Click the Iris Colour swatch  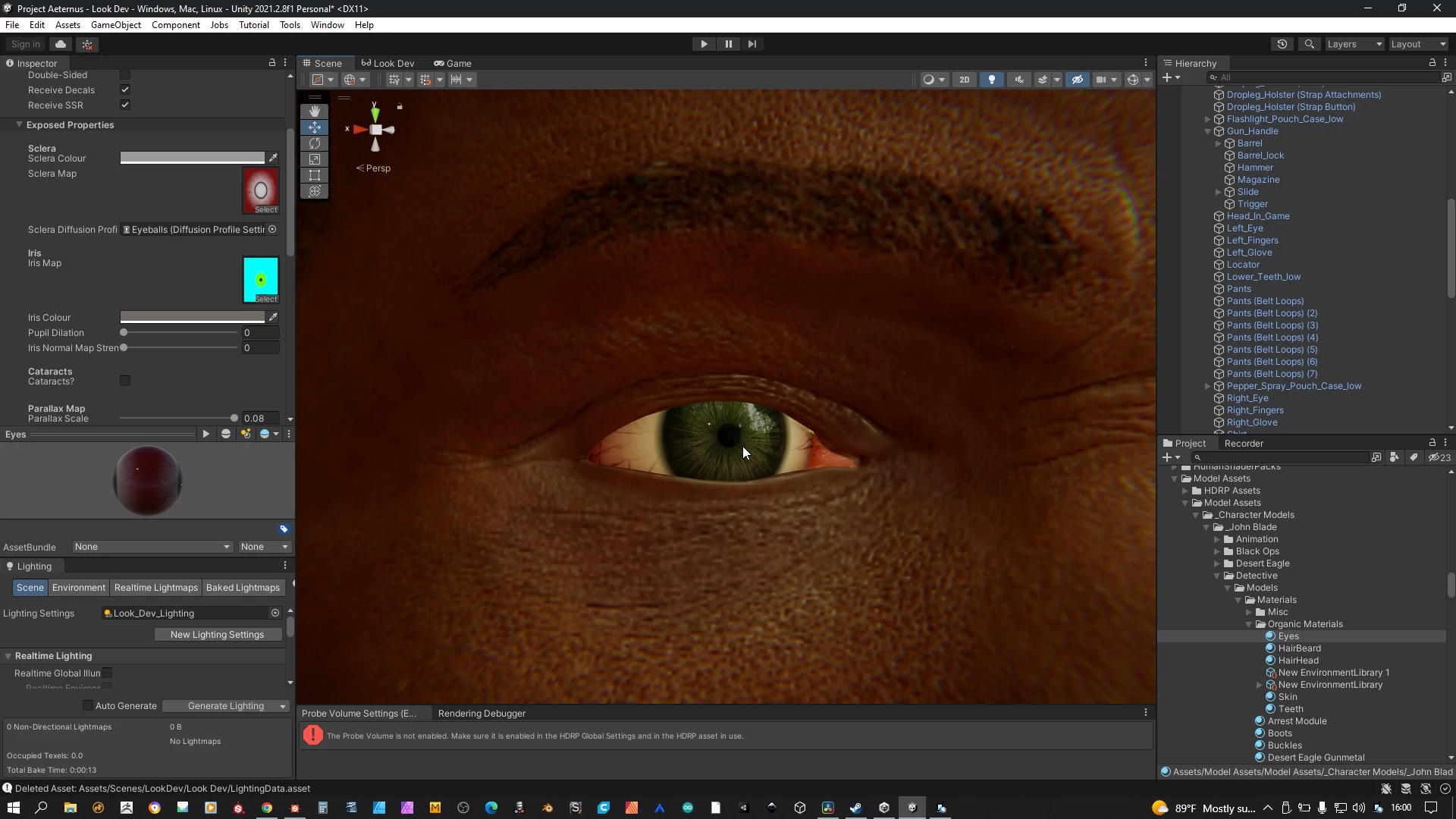click(193, 317)
